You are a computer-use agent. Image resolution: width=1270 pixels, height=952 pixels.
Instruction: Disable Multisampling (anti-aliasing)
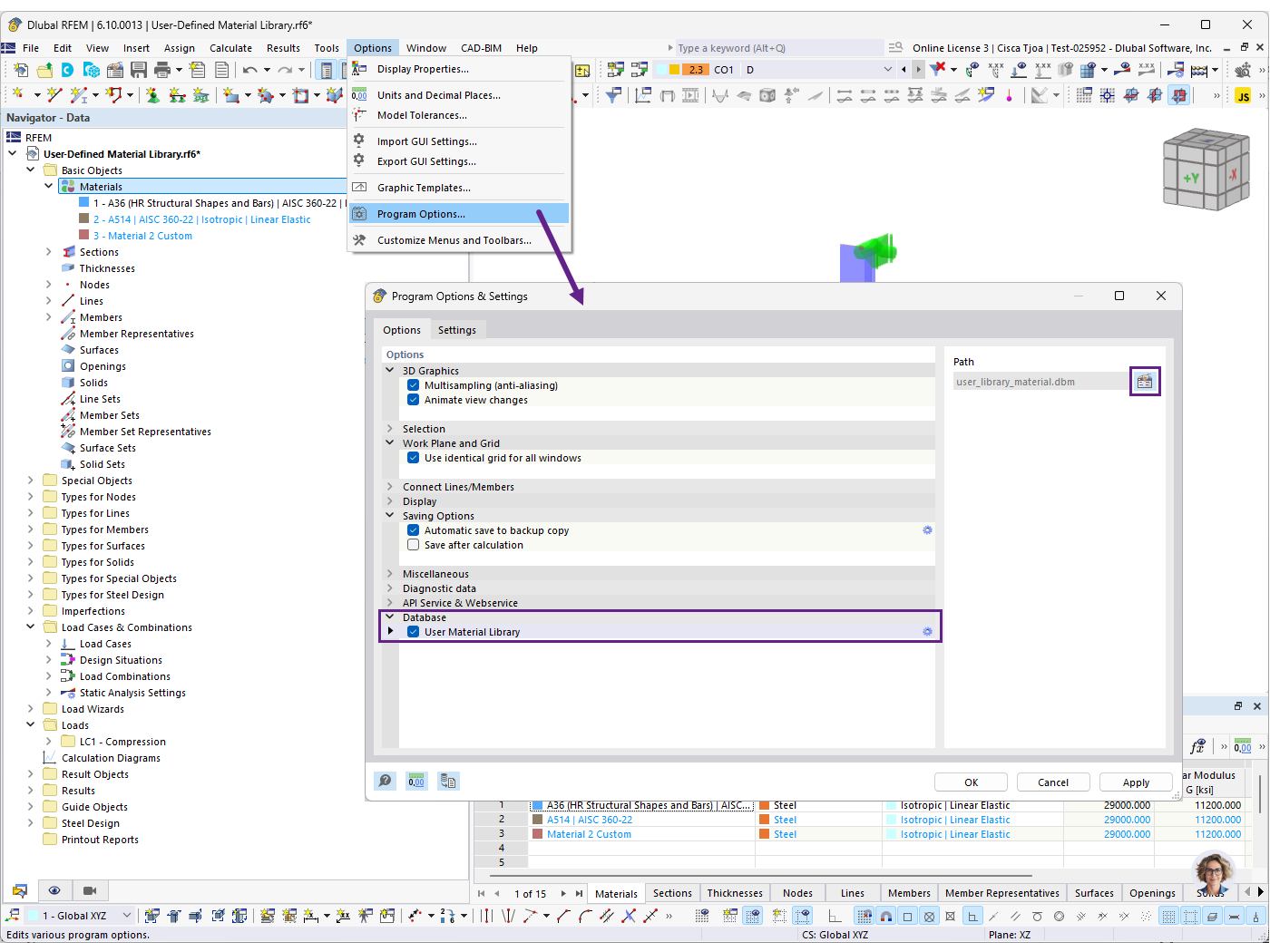(x=414, y=384)
